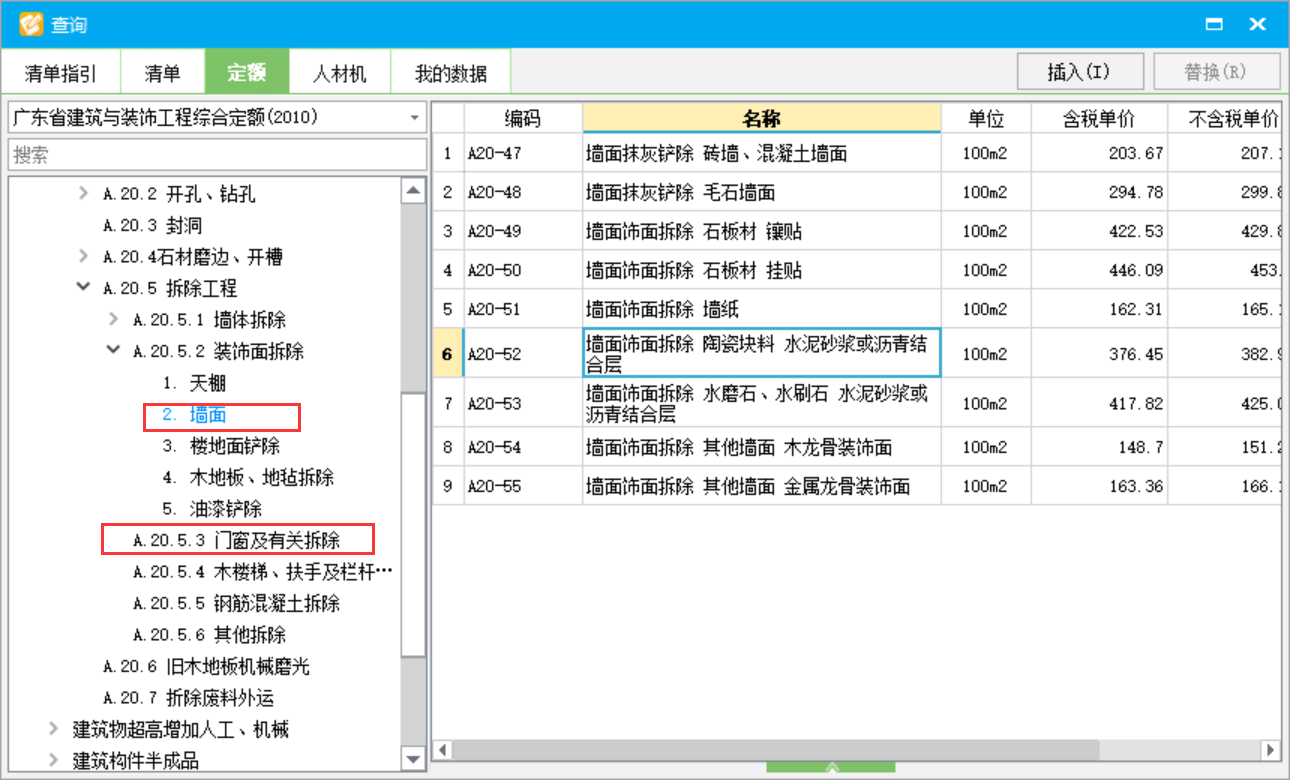Expand the 建筑构件半成品 node
The image size is (1290, 780).
(53, 761)
